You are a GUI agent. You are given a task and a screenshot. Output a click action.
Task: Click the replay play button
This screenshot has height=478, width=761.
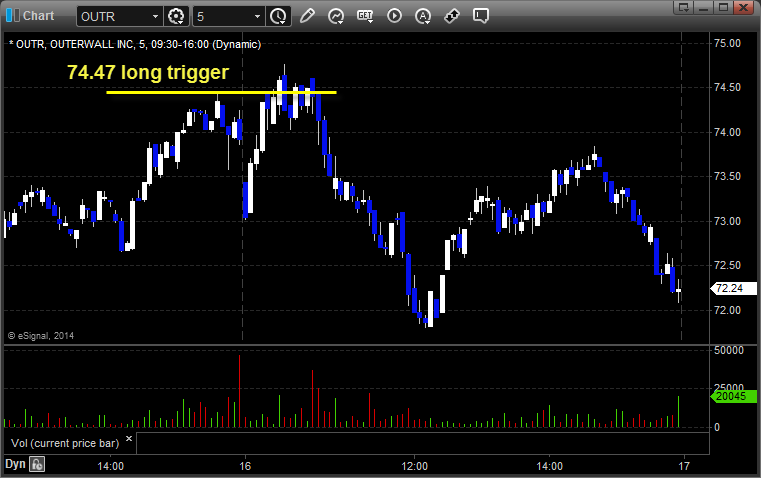click(394, 16)
